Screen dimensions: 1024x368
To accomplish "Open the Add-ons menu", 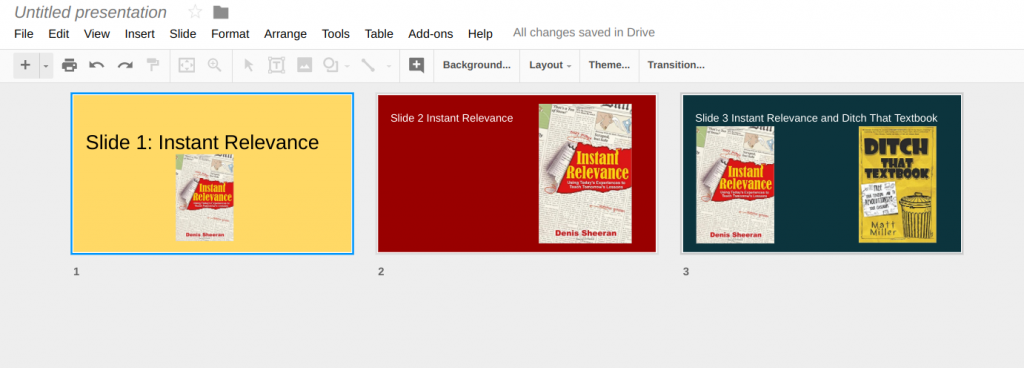I will tap(430, 34).
